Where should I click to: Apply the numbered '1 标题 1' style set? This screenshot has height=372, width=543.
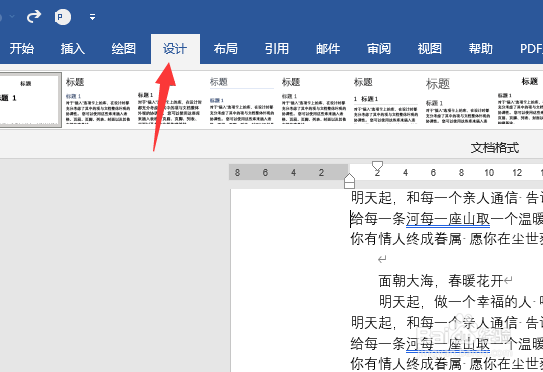click(x=385, y=100)
